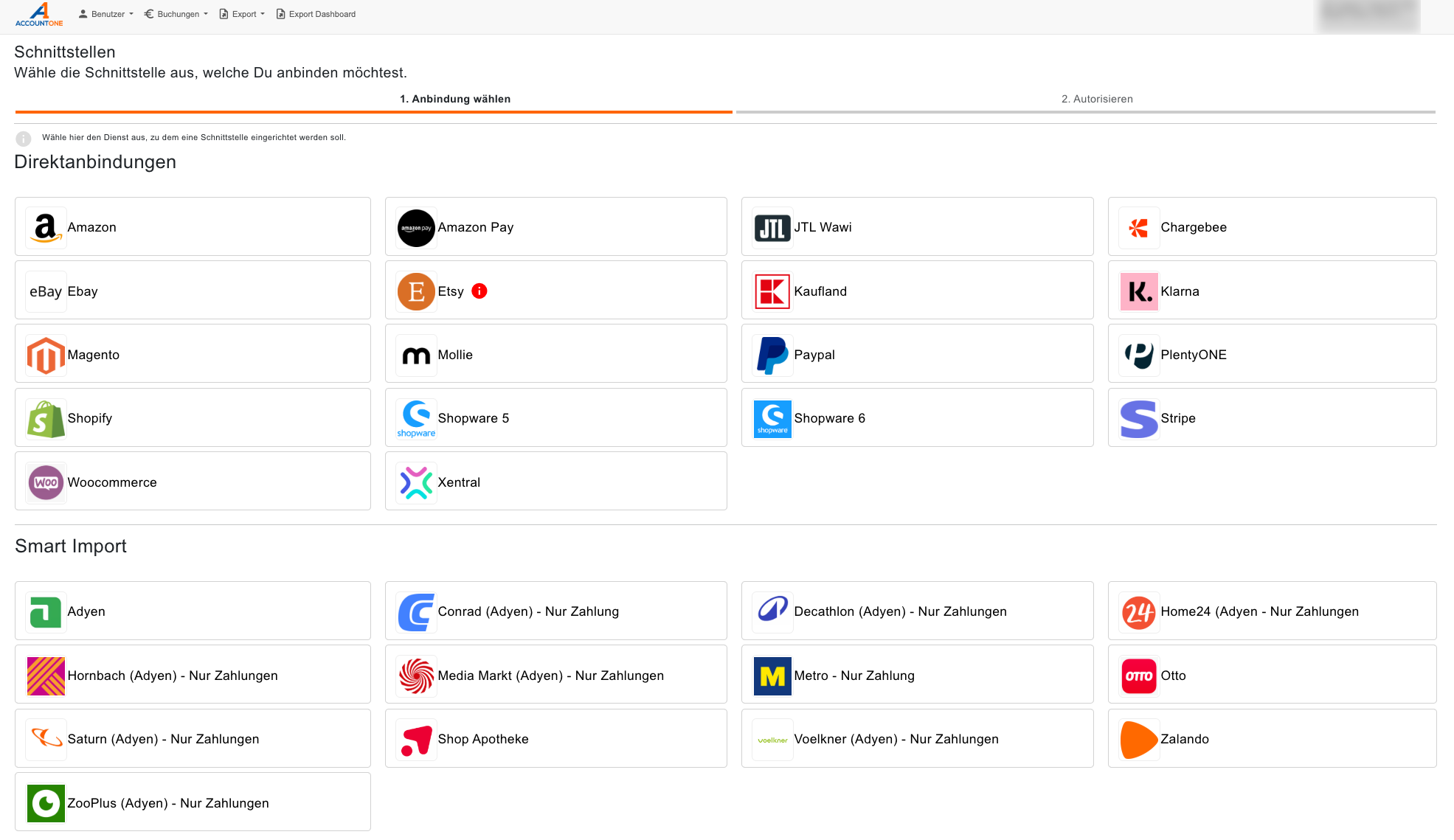
Task: Open the Export dropdown menu
Action: coord(242,14)
